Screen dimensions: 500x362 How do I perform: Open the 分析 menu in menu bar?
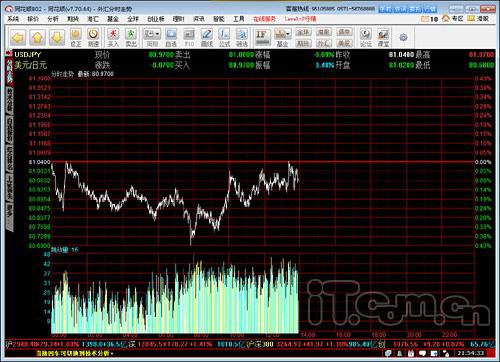pos(53,19)
